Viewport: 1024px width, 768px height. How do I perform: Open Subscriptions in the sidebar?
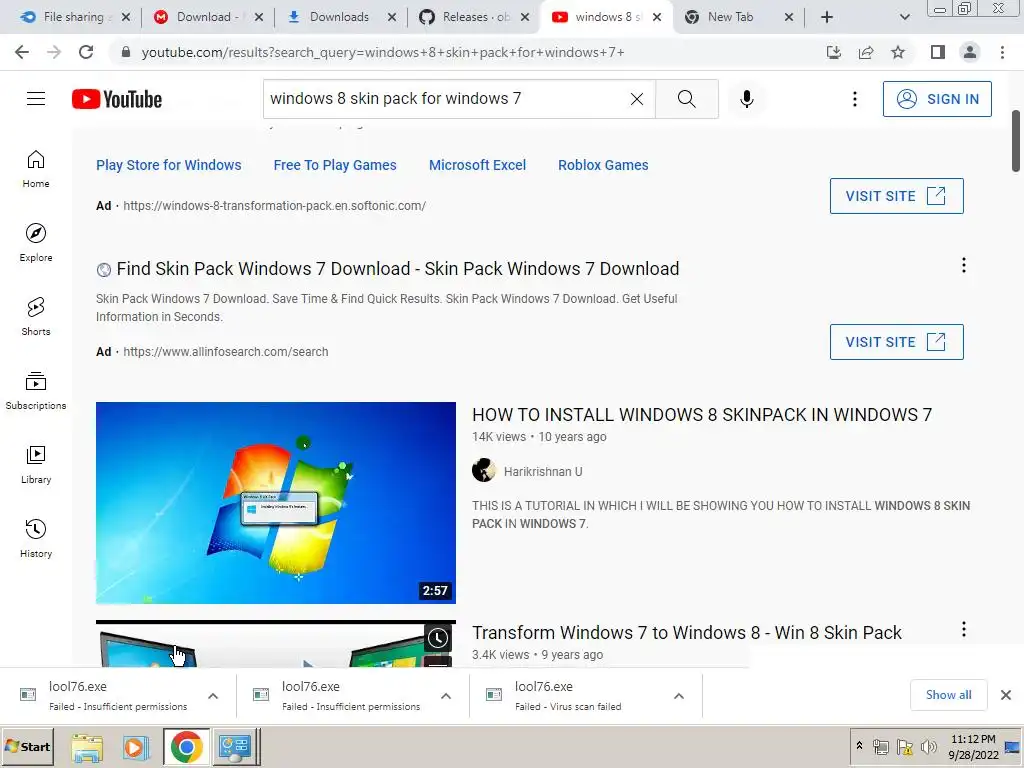(36, 391)
